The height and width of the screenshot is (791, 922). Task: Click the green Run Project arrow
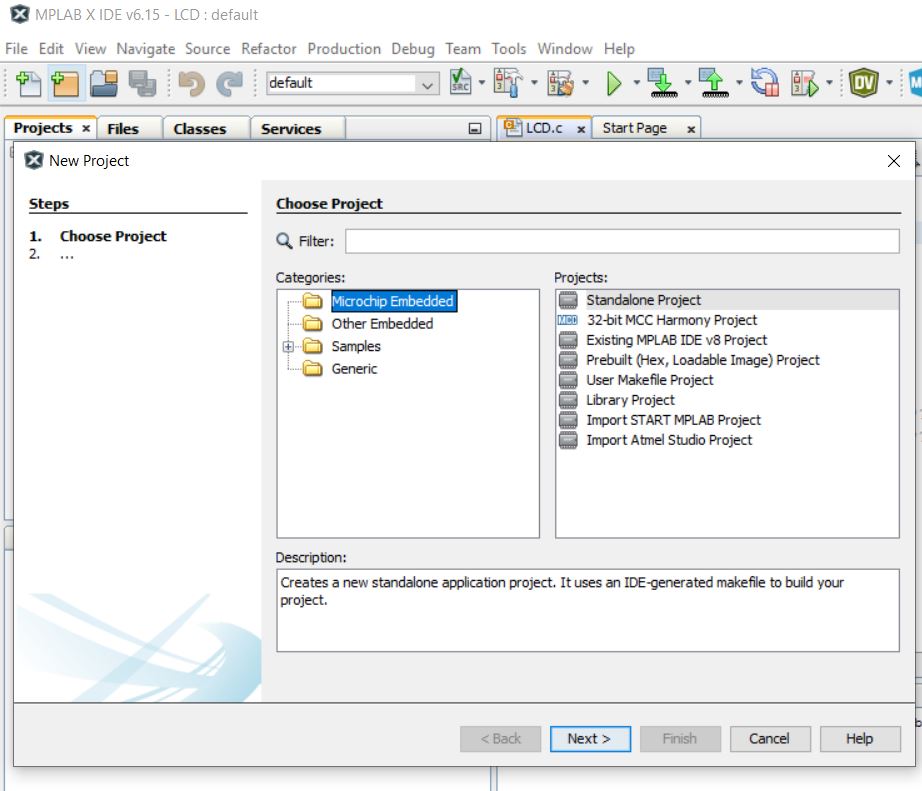coord(614,83)
